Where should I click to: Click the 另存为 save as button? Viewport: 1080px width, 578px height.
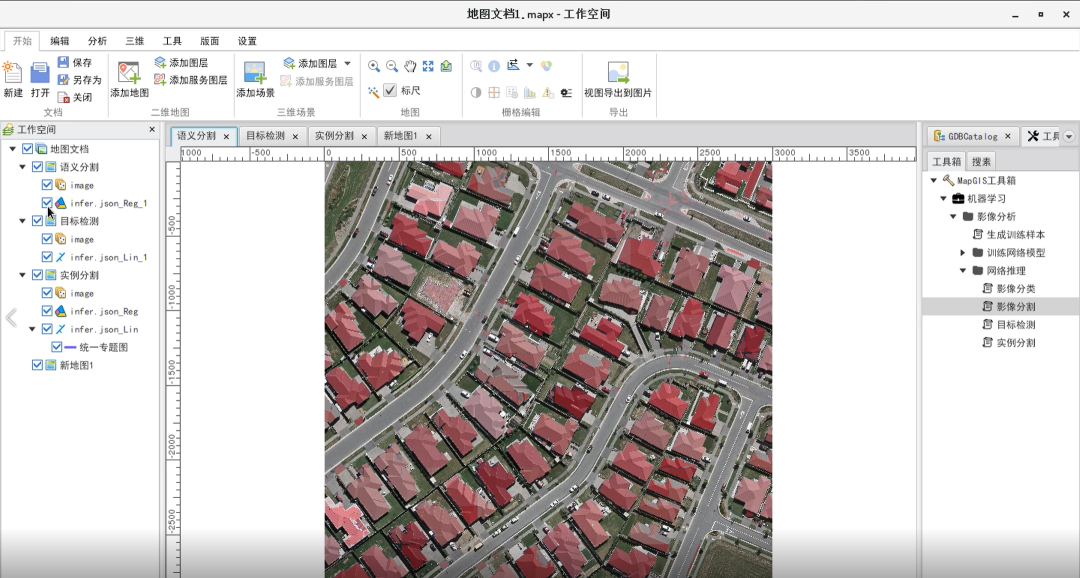pos(80,80)
